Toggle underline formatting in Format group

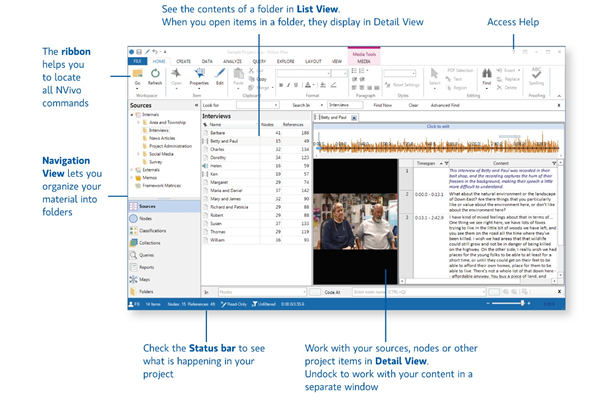(x=296, y=85)
